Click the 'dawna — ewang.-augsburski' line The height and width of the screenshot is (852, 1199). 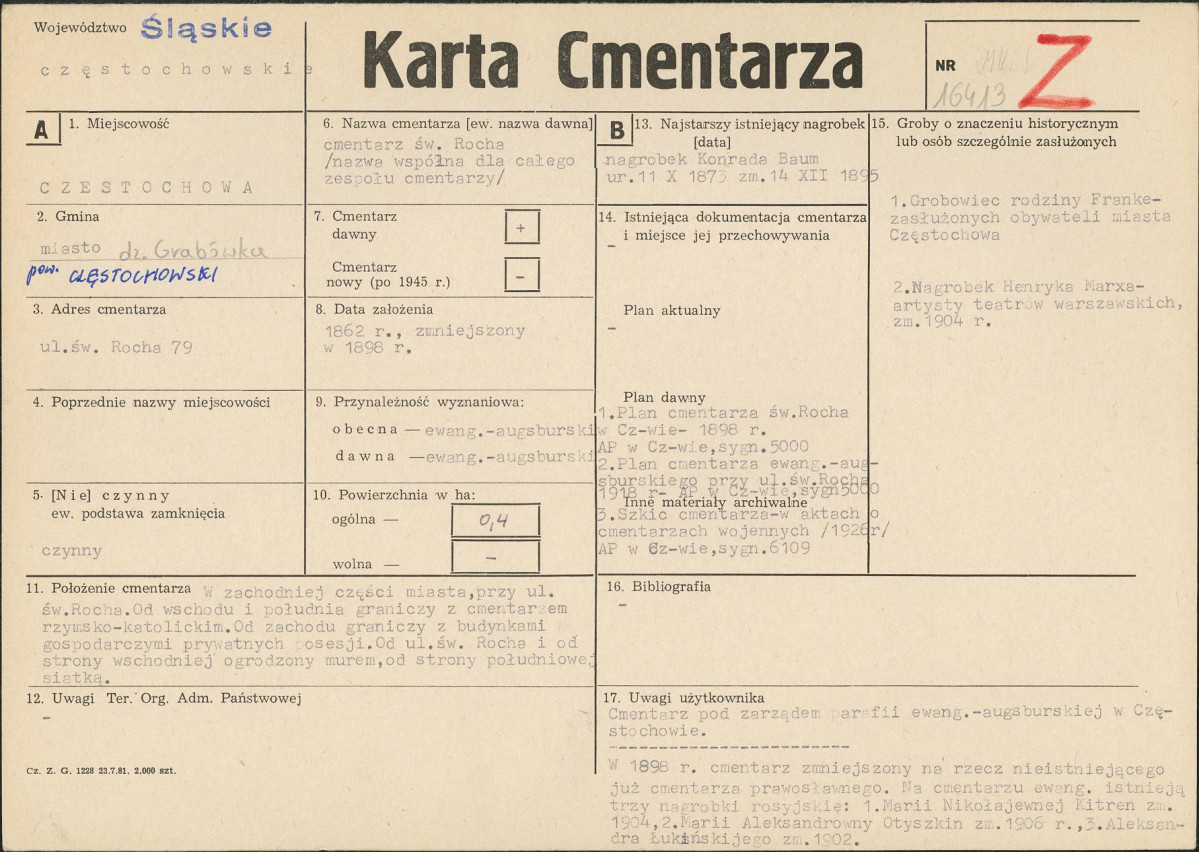point(465,457)
